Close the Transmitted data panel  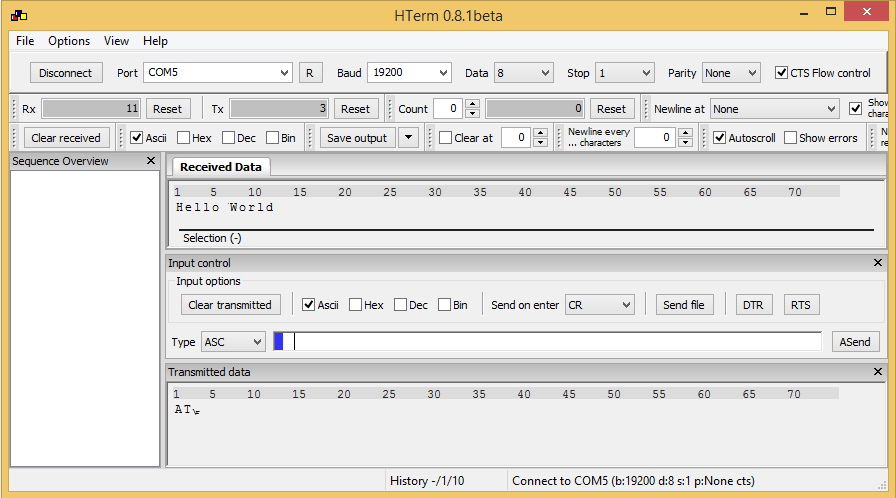coord(878,372)
